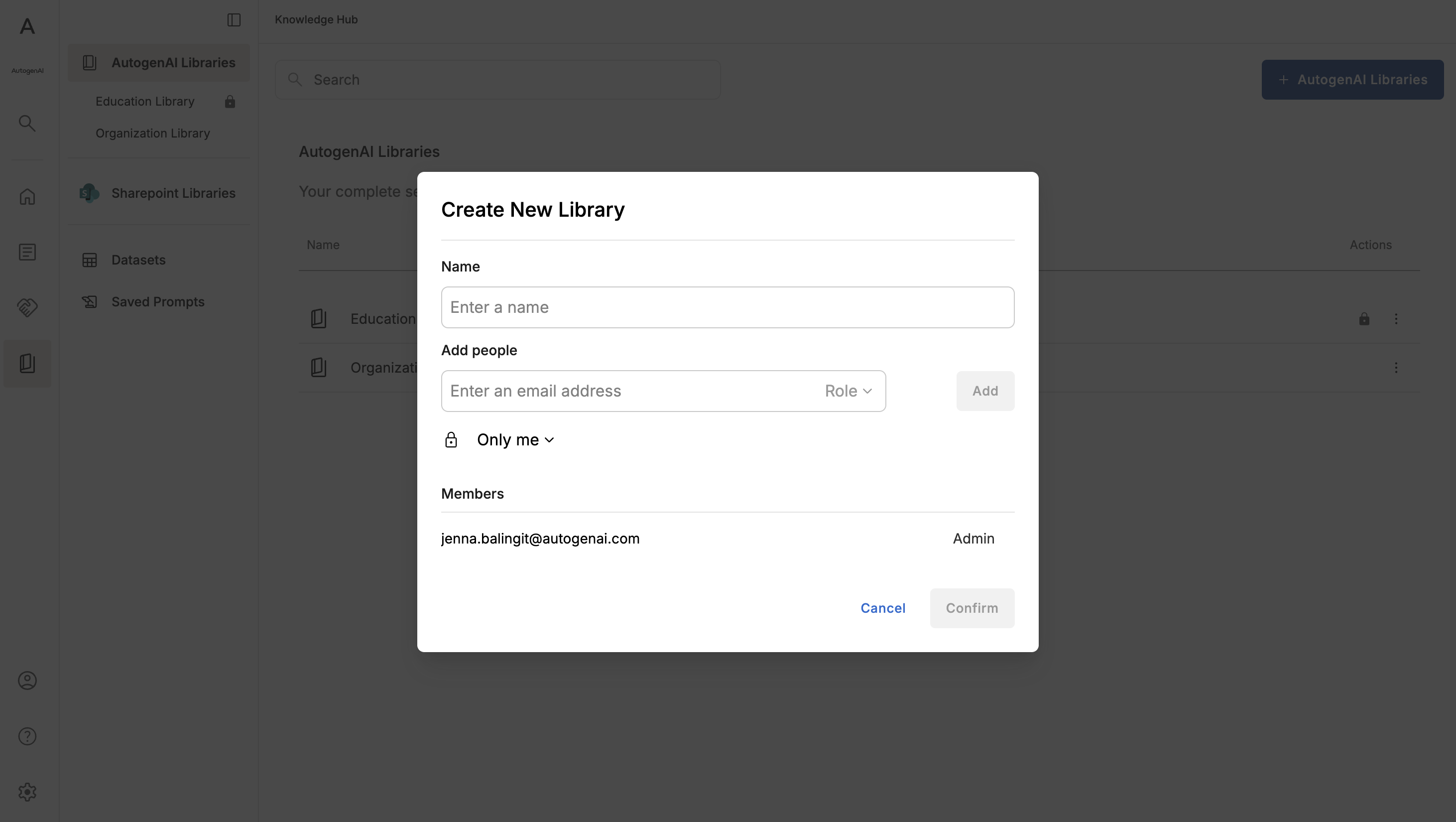
Task: Select the Knowledge Hub library rail icon
Action: [27, 364]
